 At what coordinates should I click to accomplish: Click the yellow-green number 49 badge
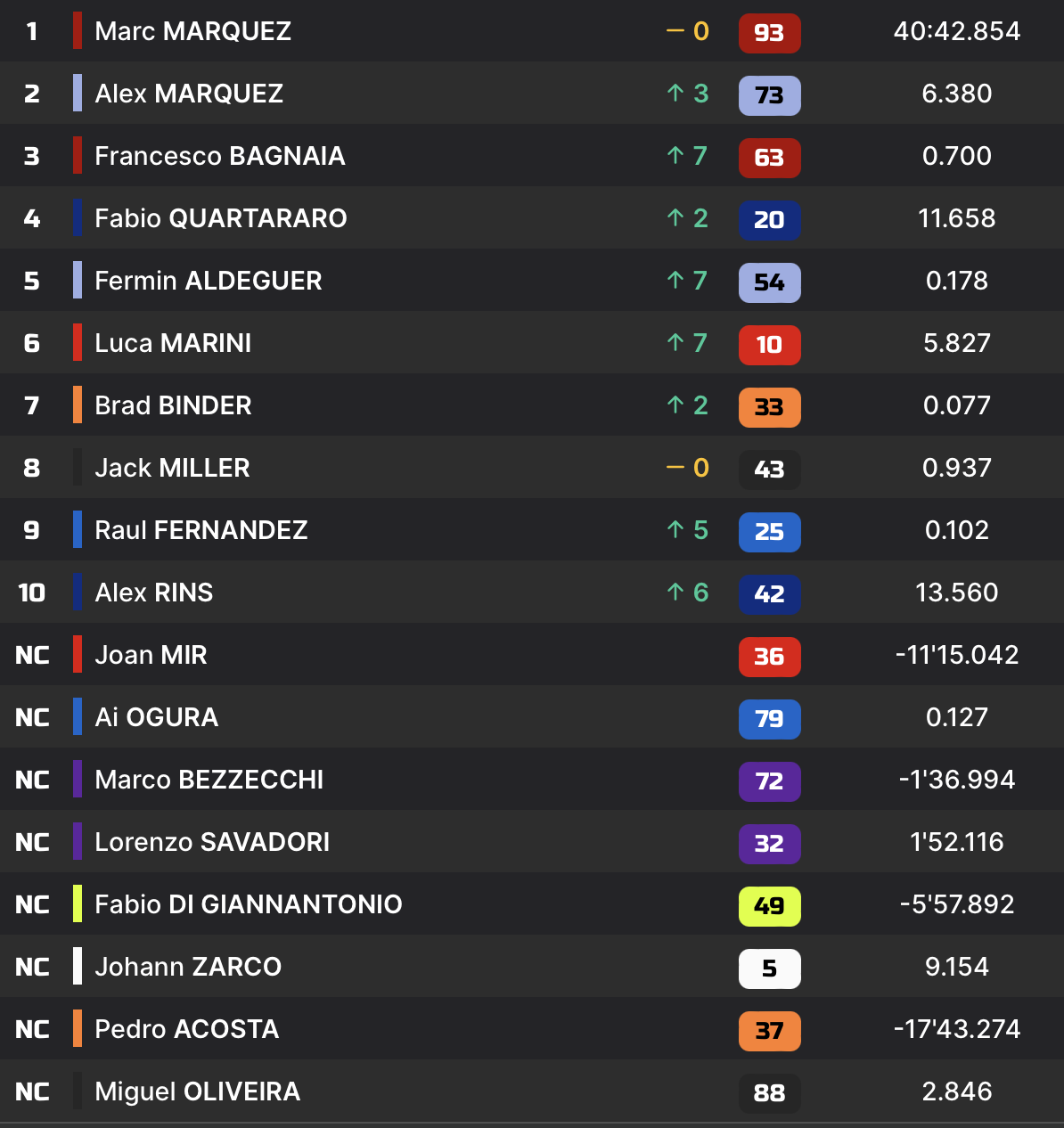770,906
